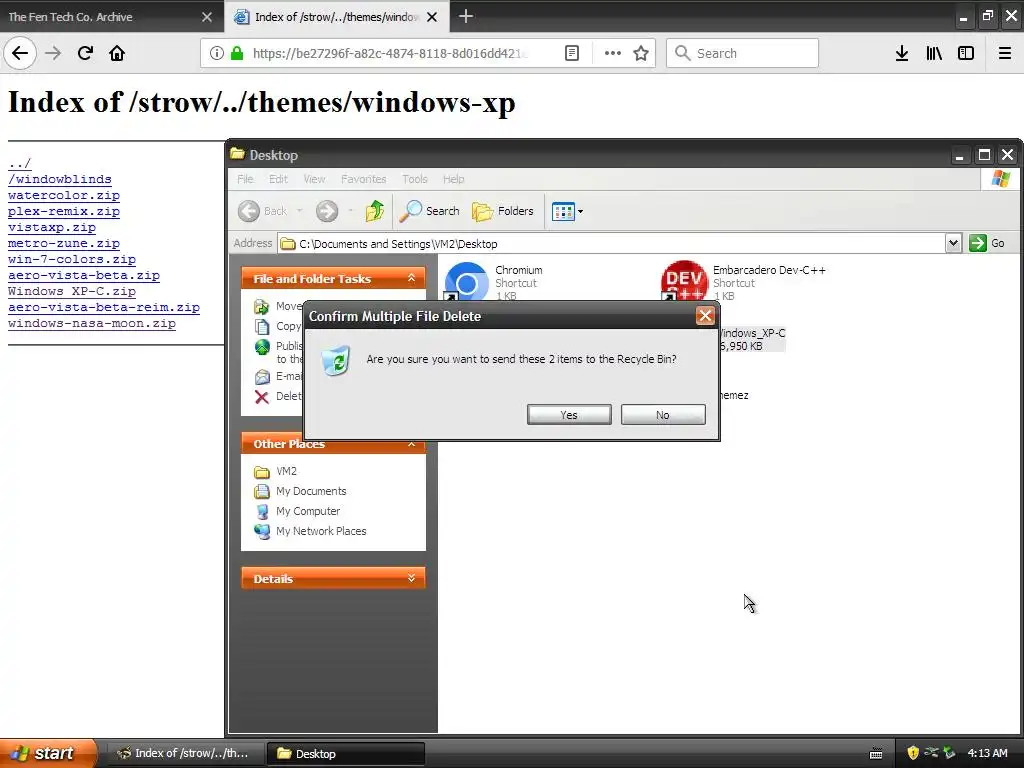1024x768 pixels.
Task: Open the Edit menu in Desktop window
Action: [278, 179]
